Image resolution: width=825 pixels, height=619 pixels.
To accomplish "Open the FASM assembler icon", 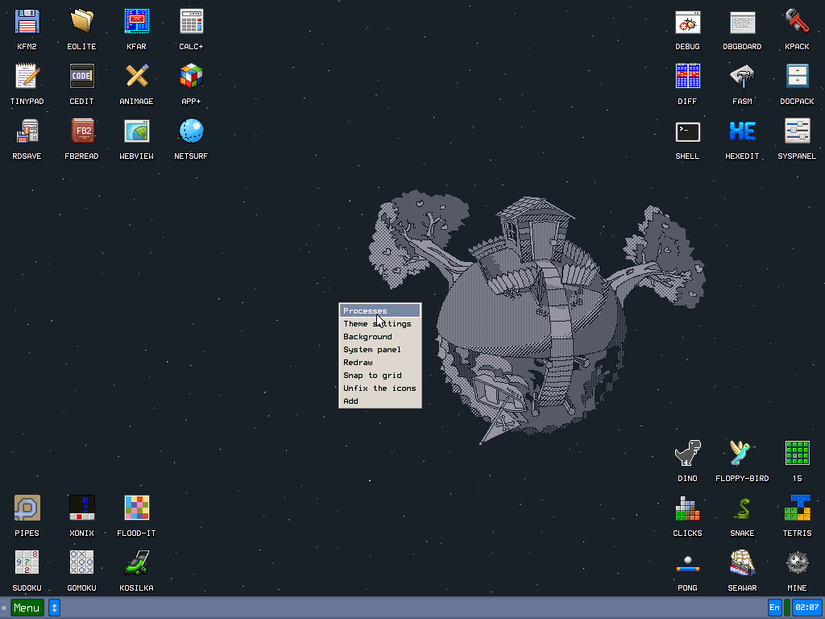I will pyautogui.click(x=742, y=84).
